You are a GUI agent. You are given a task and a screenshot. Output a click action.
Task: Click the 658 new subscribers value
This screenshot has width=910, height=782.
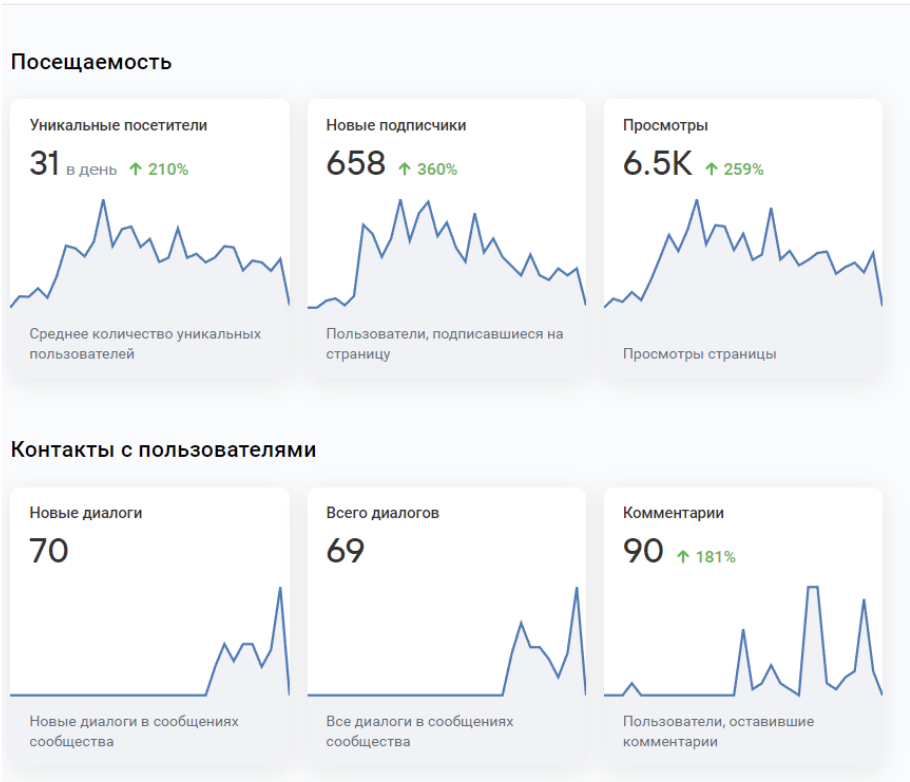click(356, 163)
